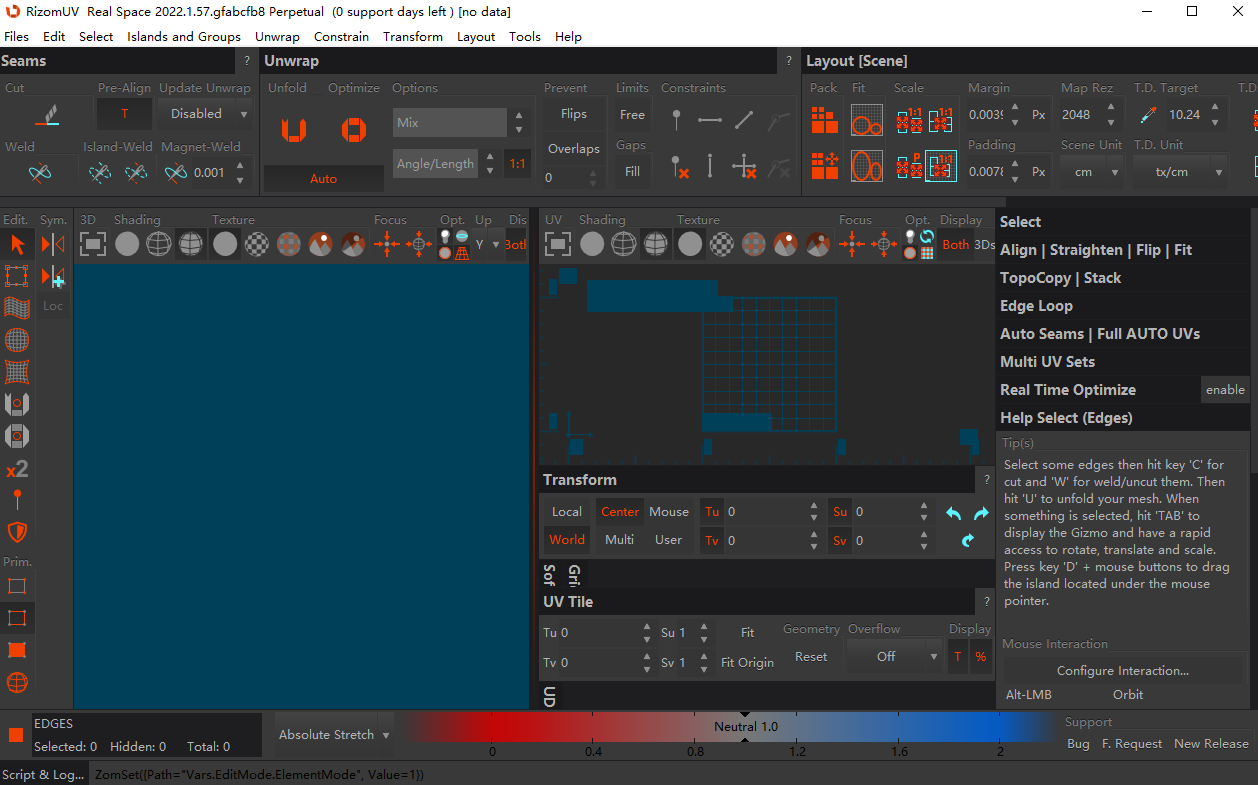1258x785 pixels.
Task: Open the Files menu
Action: click(x=17, y=36)
